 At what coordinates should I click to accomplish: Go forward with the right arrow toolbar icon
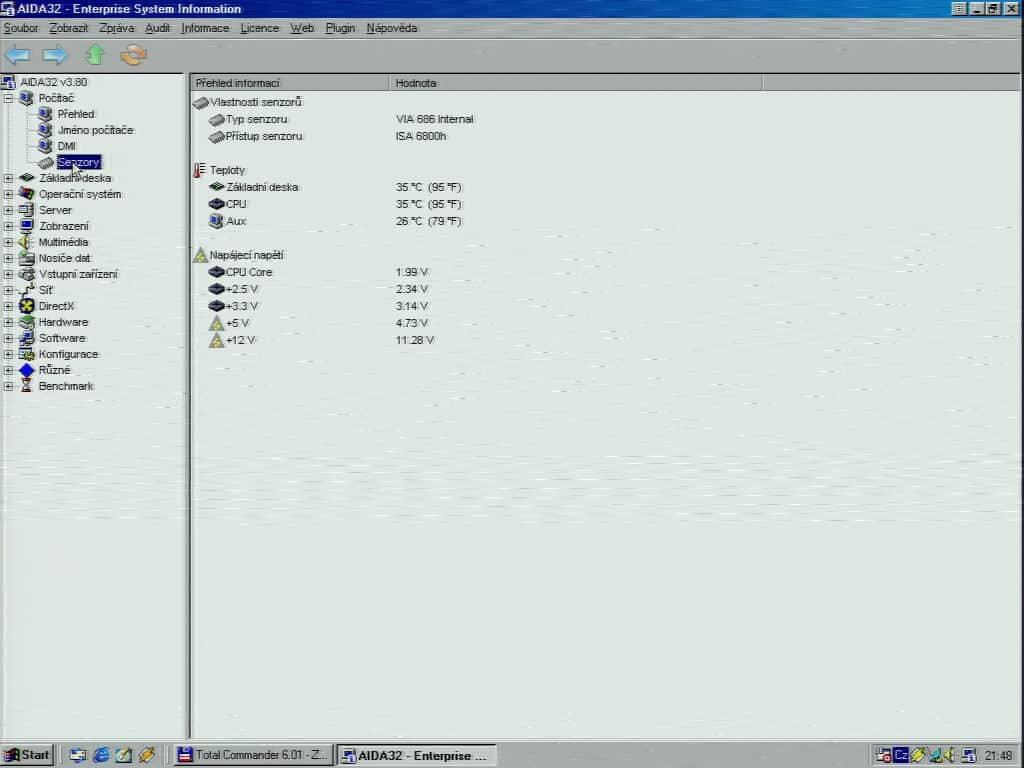coord(55,55)
